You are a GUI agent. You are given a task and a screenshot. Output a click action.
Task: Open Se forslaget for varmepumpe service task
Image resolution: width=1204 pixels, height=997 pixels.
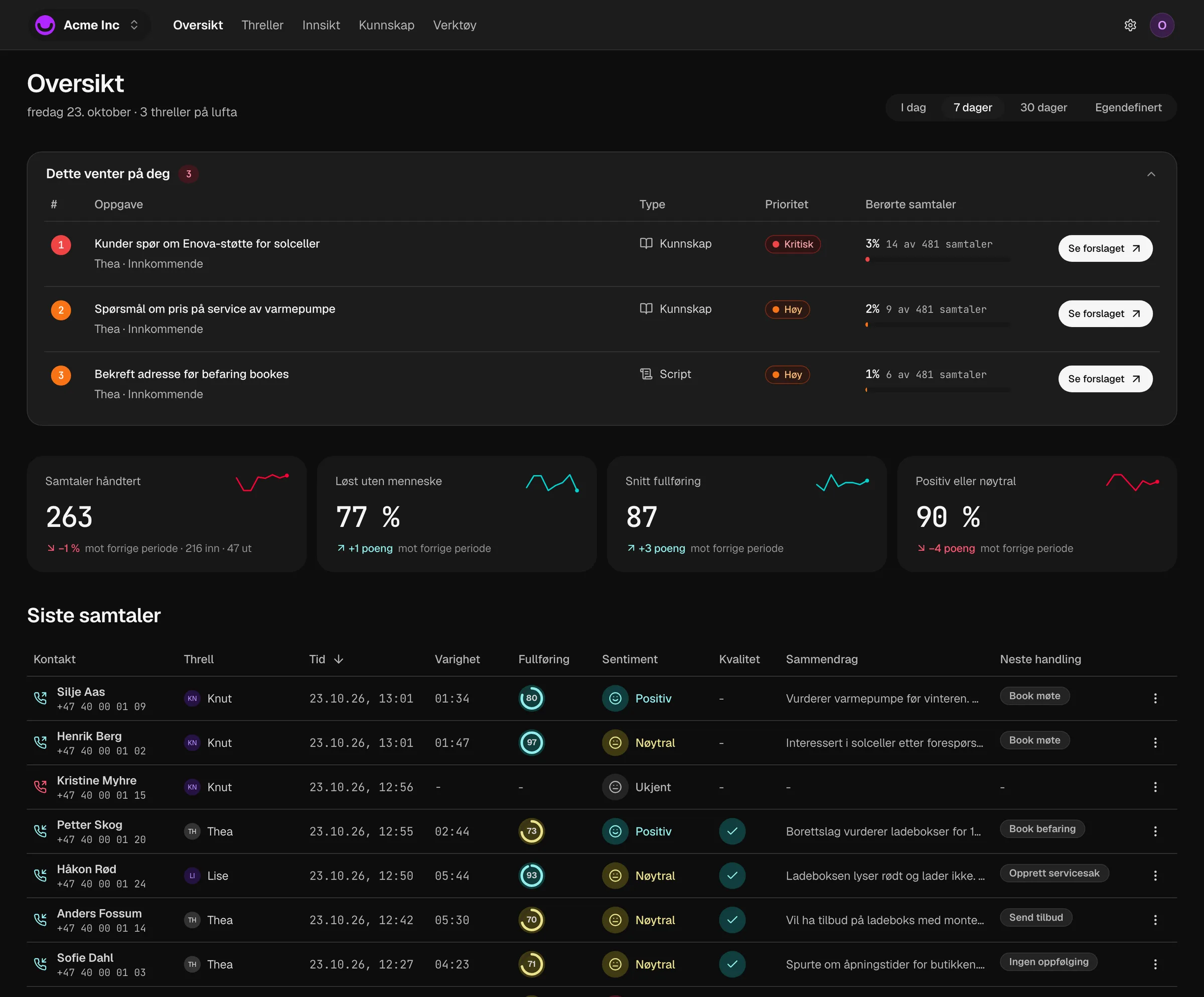1105,314
